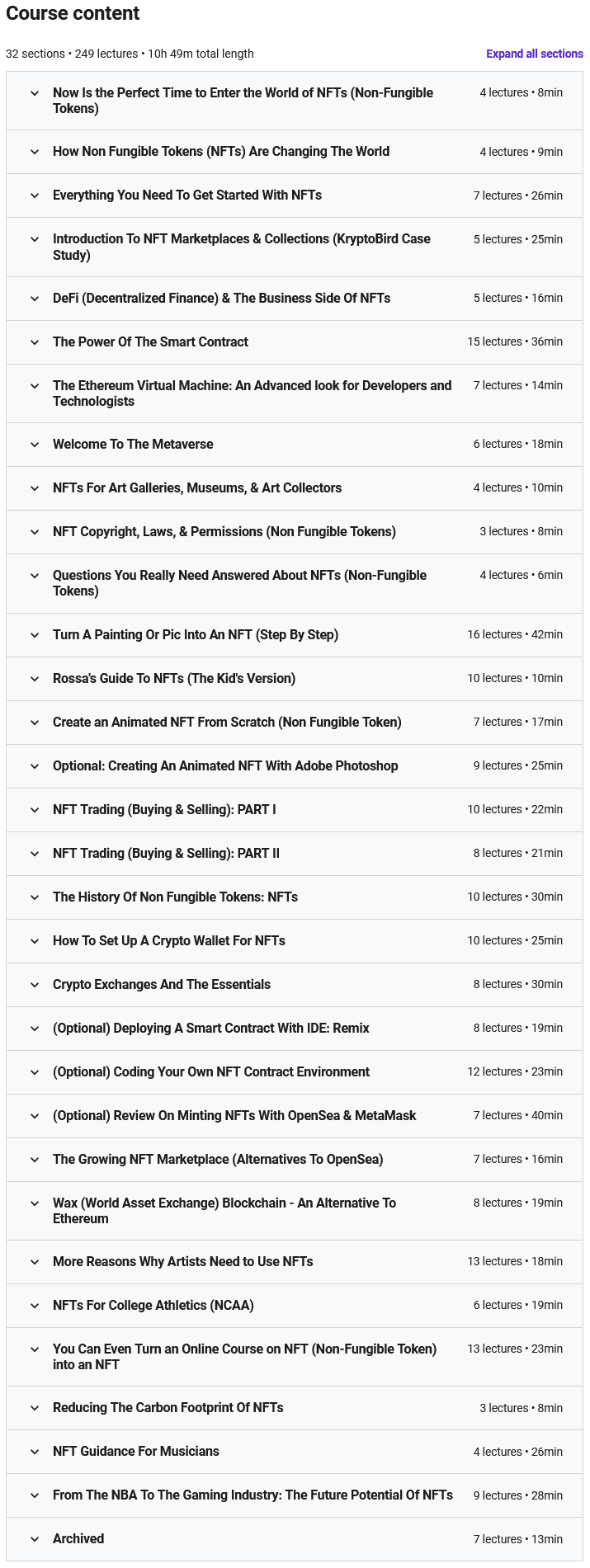Click chevron by NFTs For College Athletics
This screenshot has height=1568, width=590.
[35, 1306]
